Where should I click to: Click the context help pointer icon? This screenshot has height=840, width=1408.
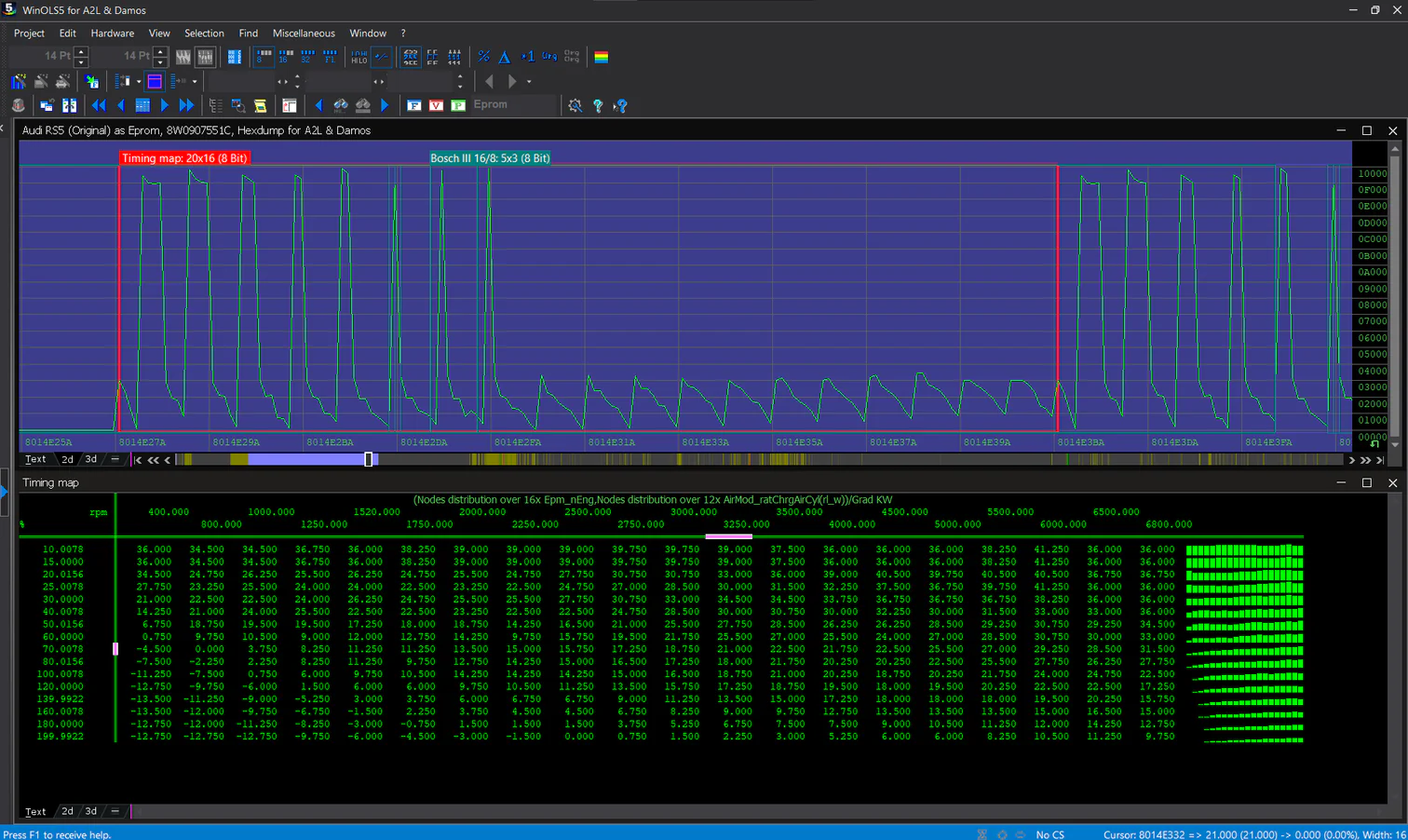click(x=621, y=105)
